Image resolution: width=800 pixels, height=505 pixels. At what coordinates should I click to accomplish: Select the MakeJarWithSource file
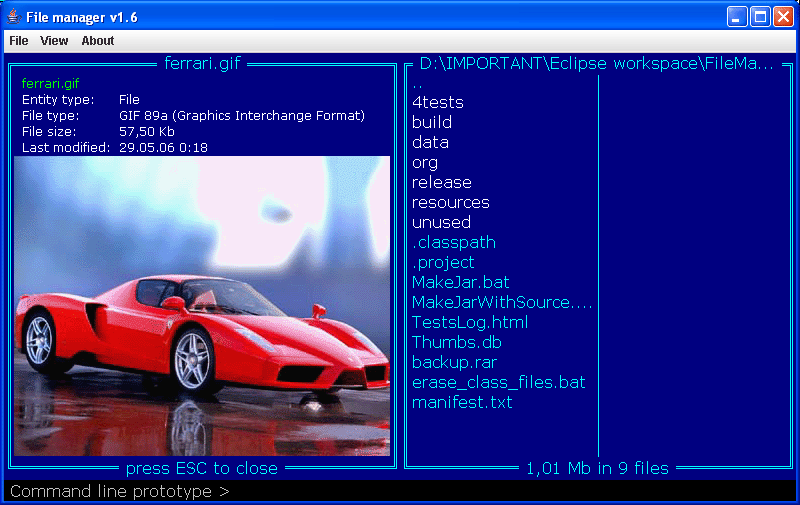(x=502, y=302)
